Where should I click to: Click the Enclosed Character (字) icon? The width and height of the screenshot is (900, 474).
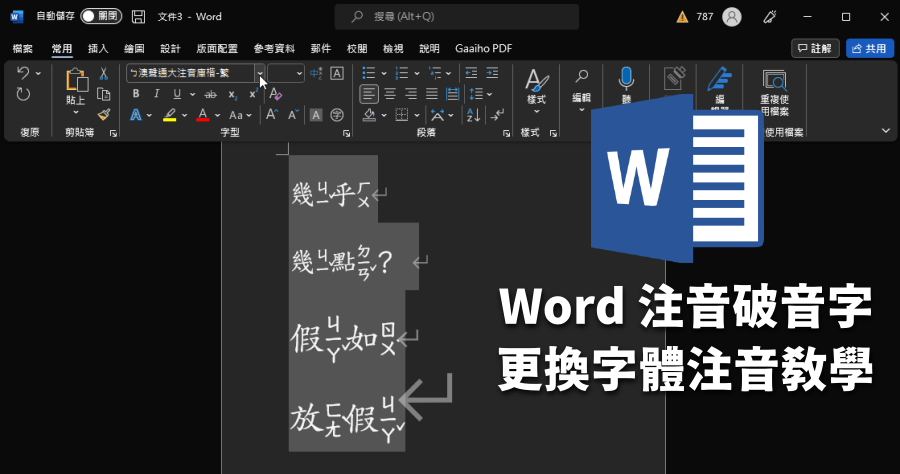pos(337,115)
